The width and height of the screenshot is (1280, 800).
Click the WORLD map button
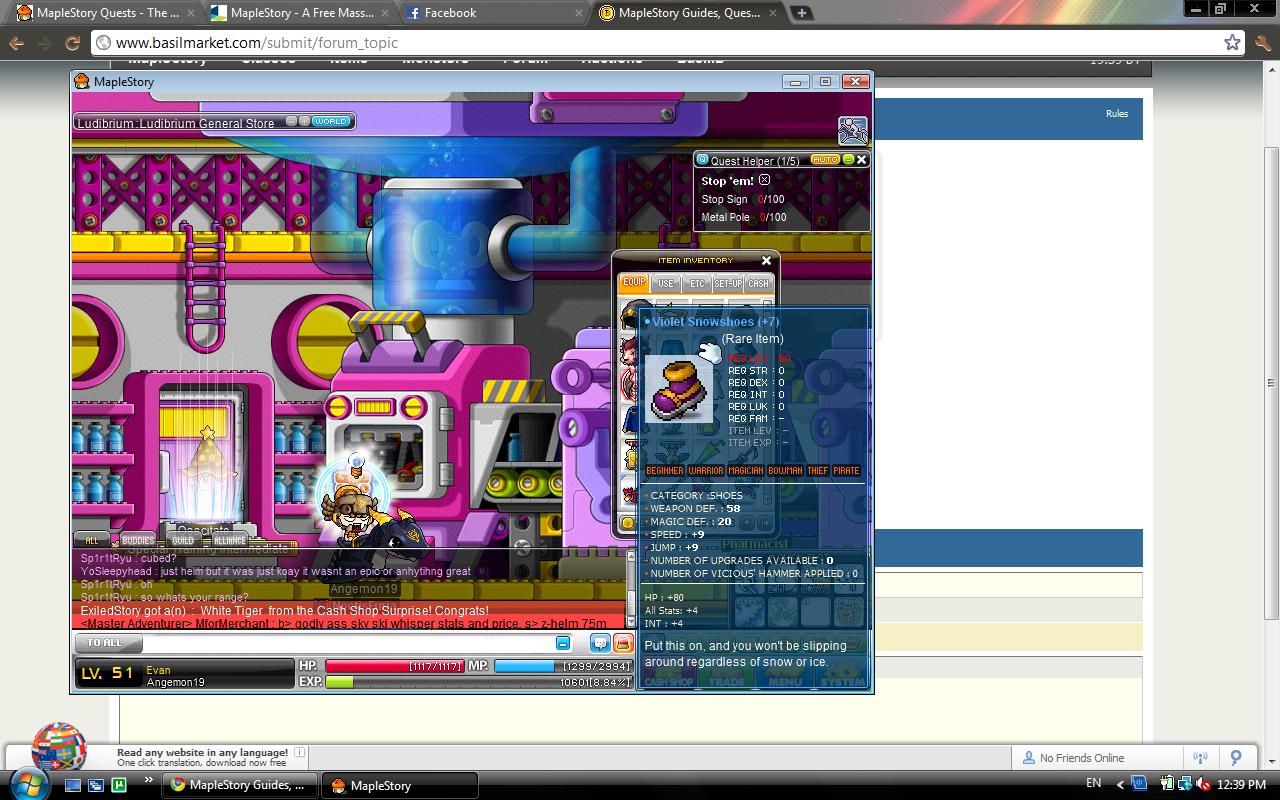330,122
